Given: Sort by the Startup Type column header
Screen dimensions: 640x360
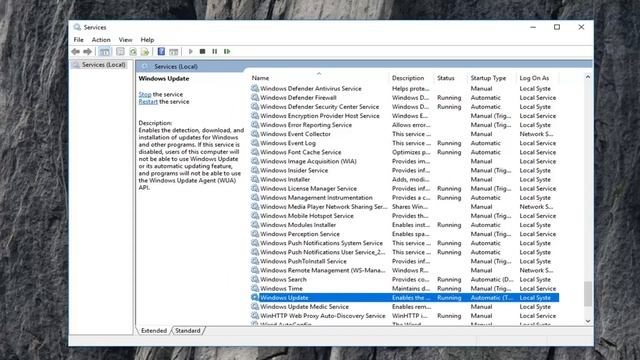Looking at the screenshot, I should 491,78.
